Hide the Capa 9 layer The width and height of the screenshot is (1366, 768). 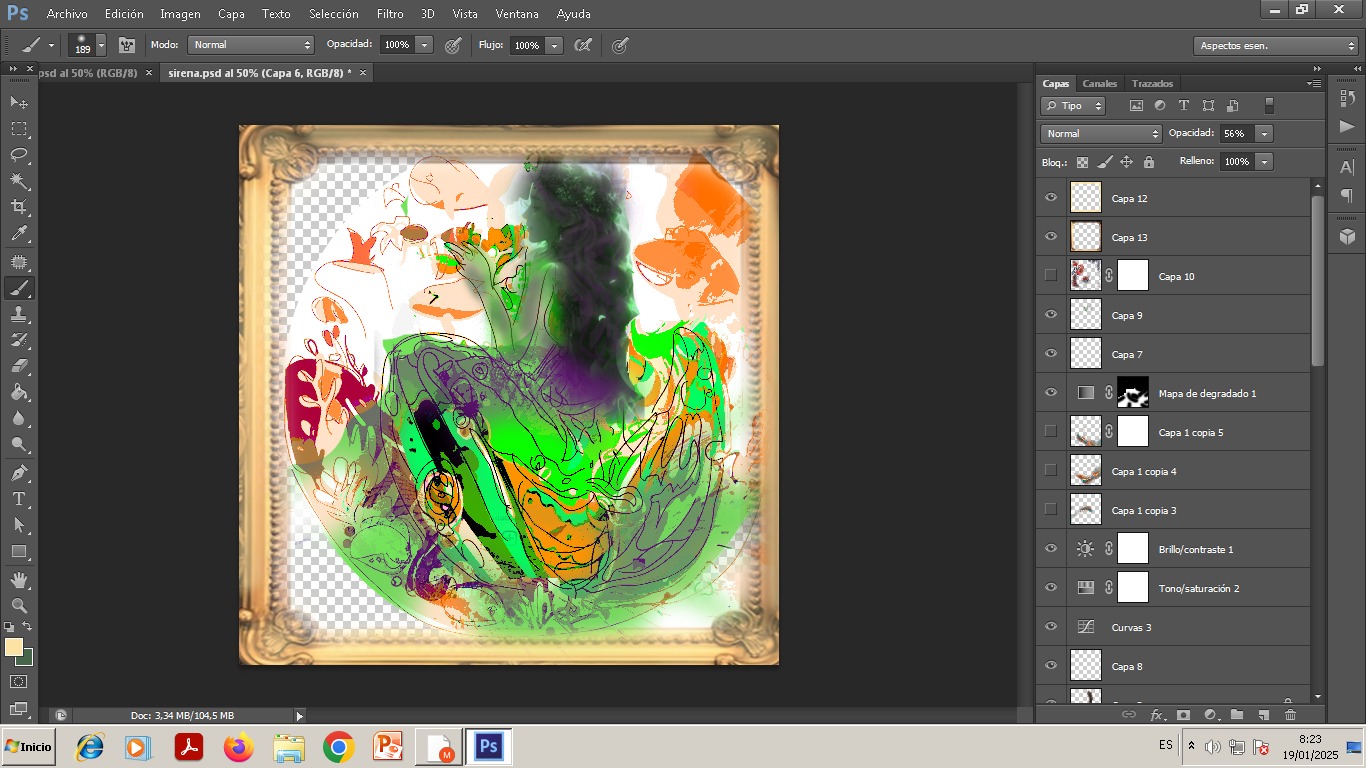coord(1050,315)
